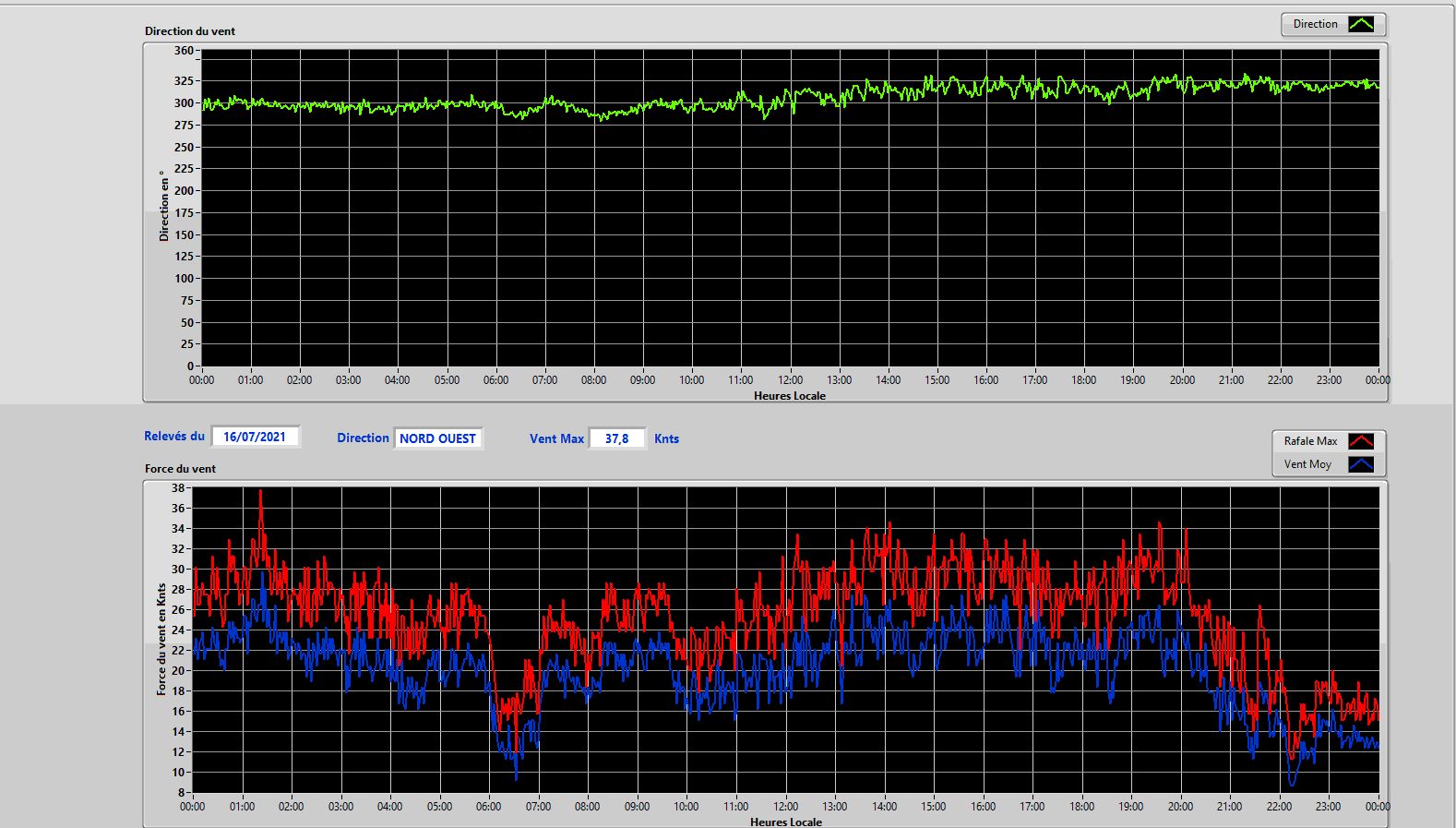
Task: Click the 18:00 tick on wind force chart
Action: pos(1081,807)
